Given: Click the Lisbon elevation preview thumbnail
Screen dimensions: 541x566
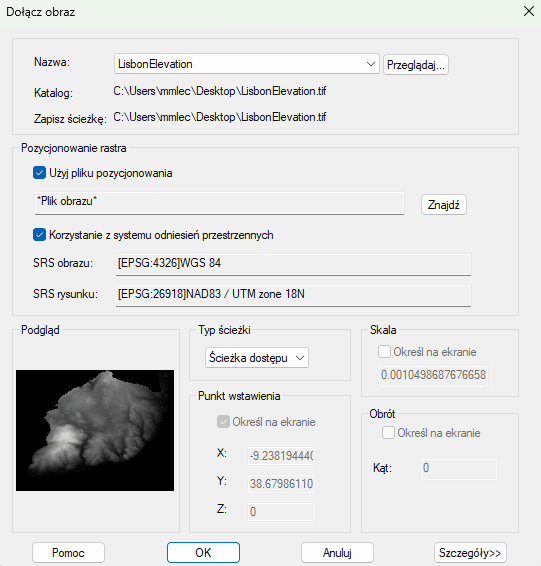Looking at the screenshot, I should (95, 430).
